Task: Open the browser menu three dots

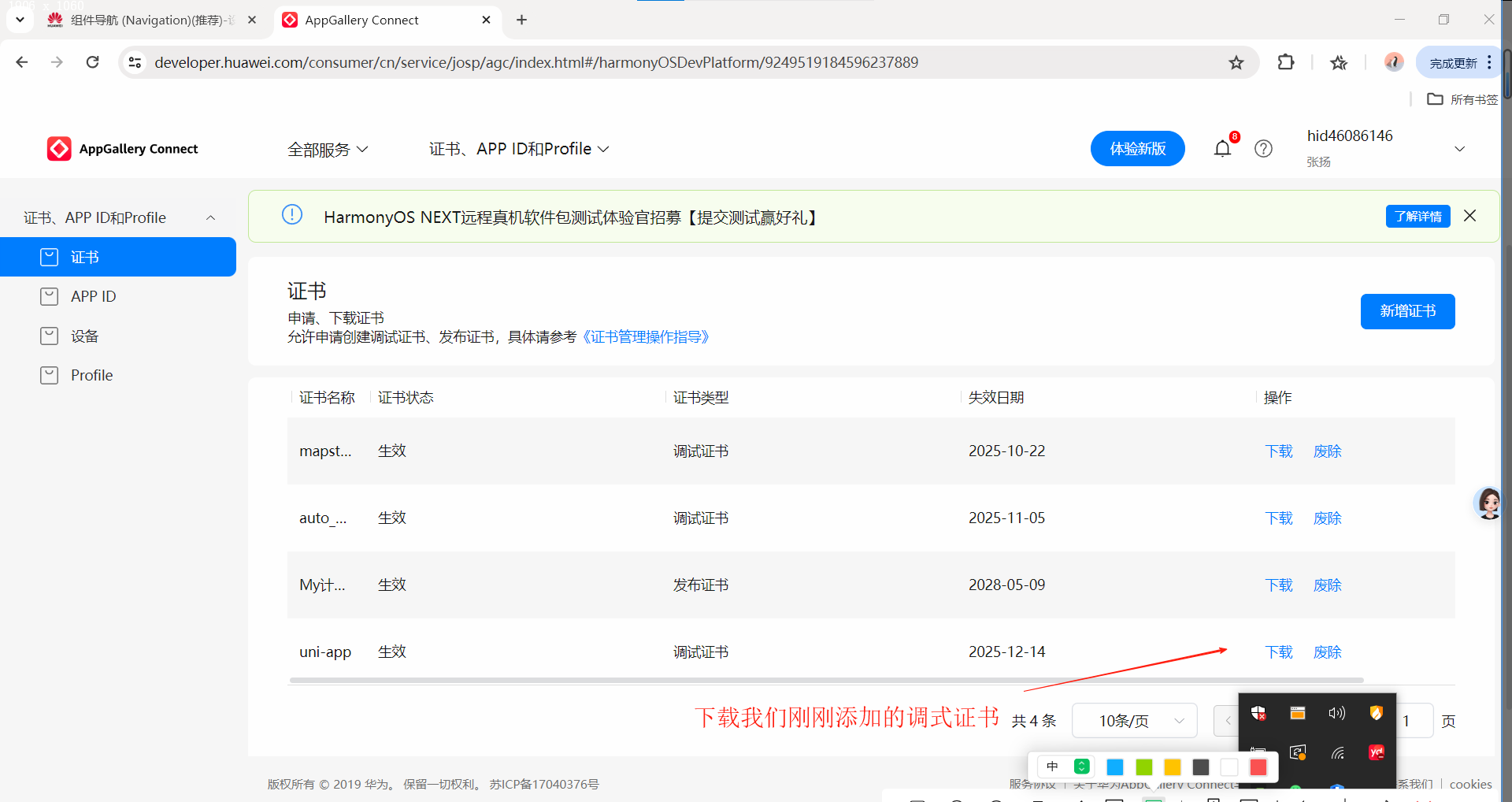Action: [x=1489, y=62]
